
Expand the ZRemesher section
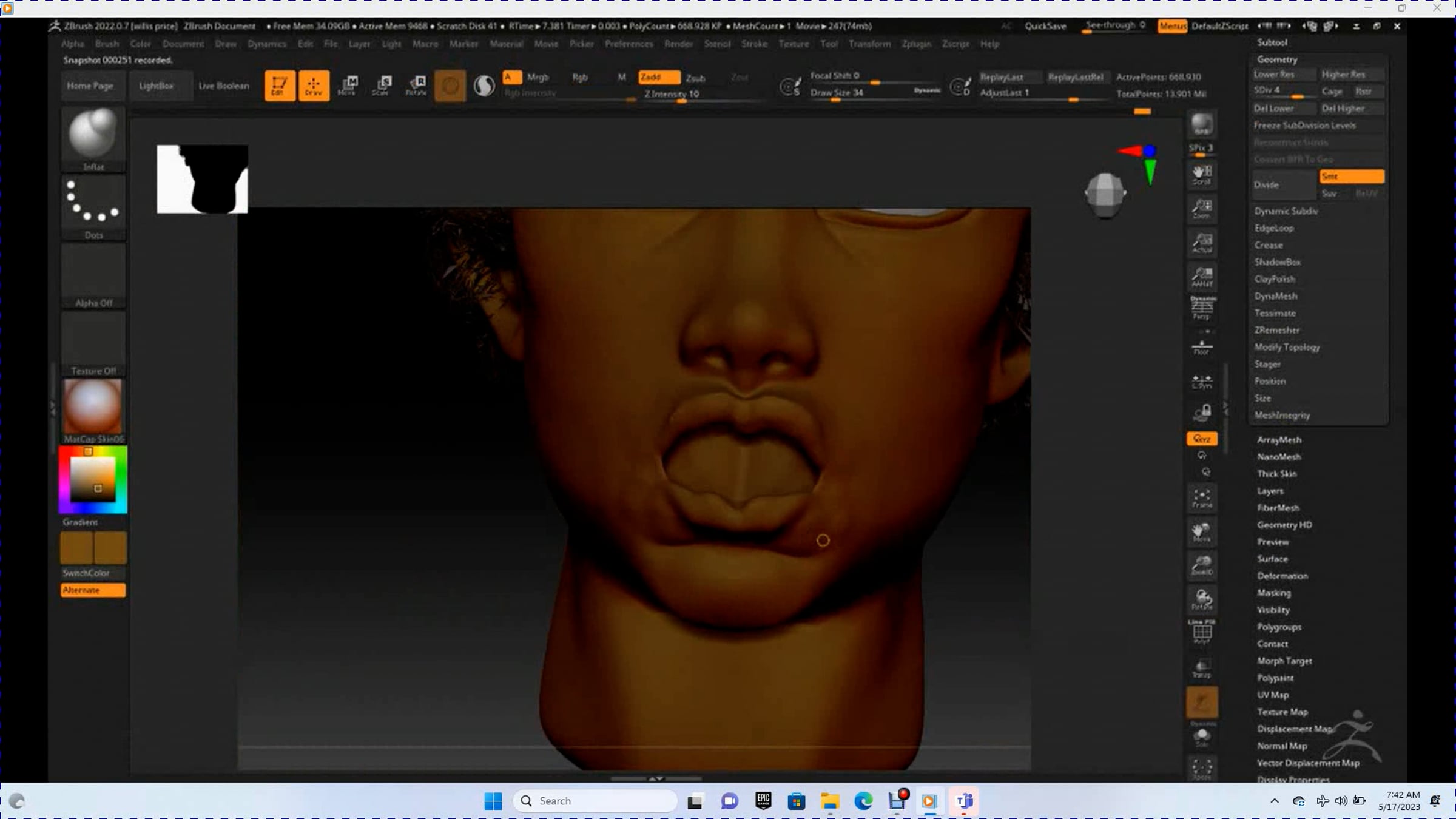pyautogui.click(x=1277, y=330)
